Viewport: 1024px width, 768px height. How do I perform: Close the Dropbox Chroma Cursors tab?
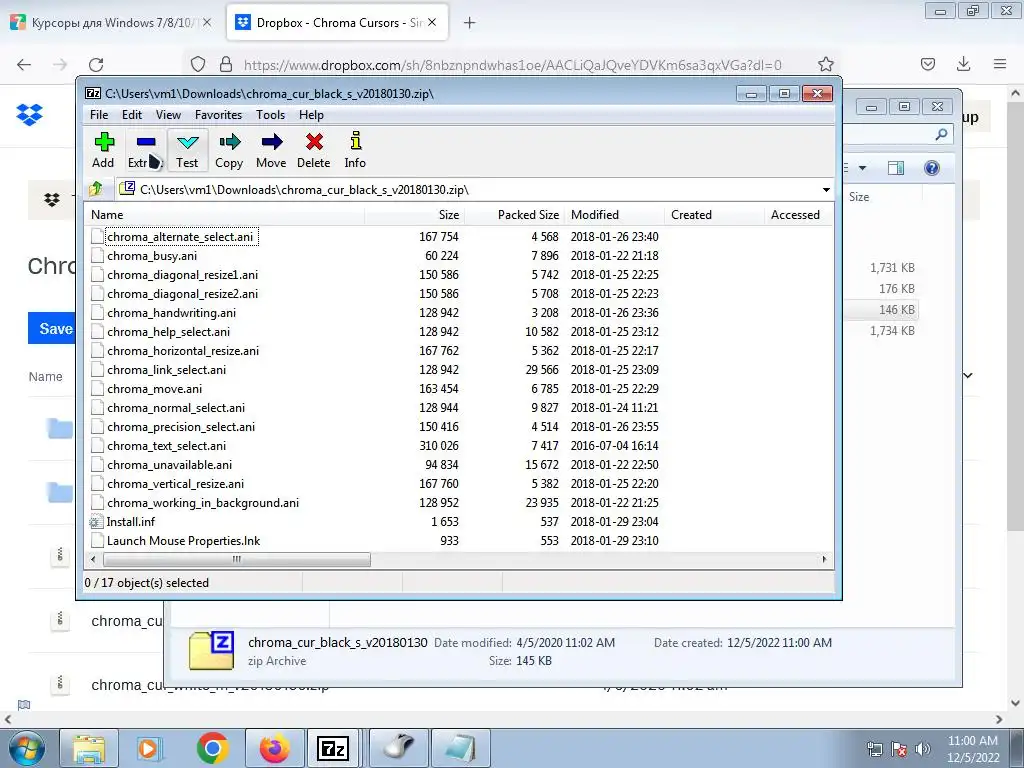(x=432, y=22)
